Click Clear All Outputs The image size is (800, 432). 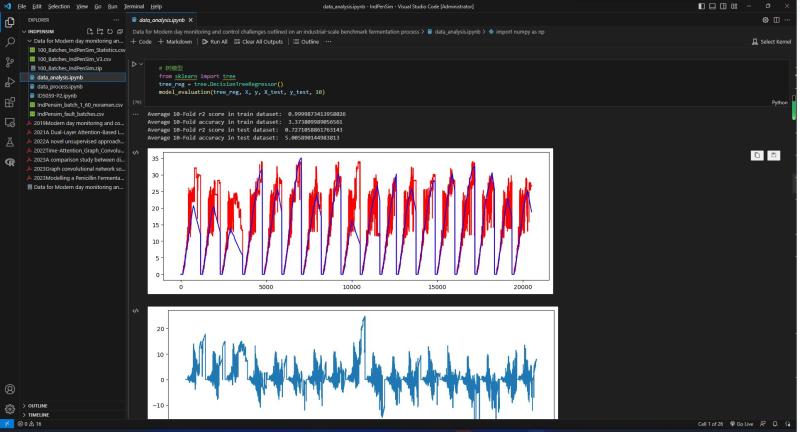[x=258, y=42]
